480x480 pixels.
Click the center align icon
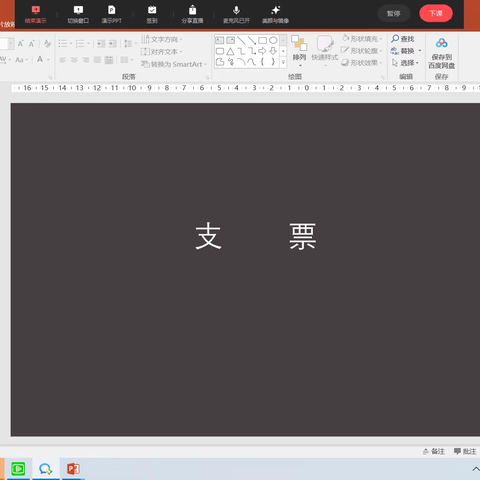74,60
